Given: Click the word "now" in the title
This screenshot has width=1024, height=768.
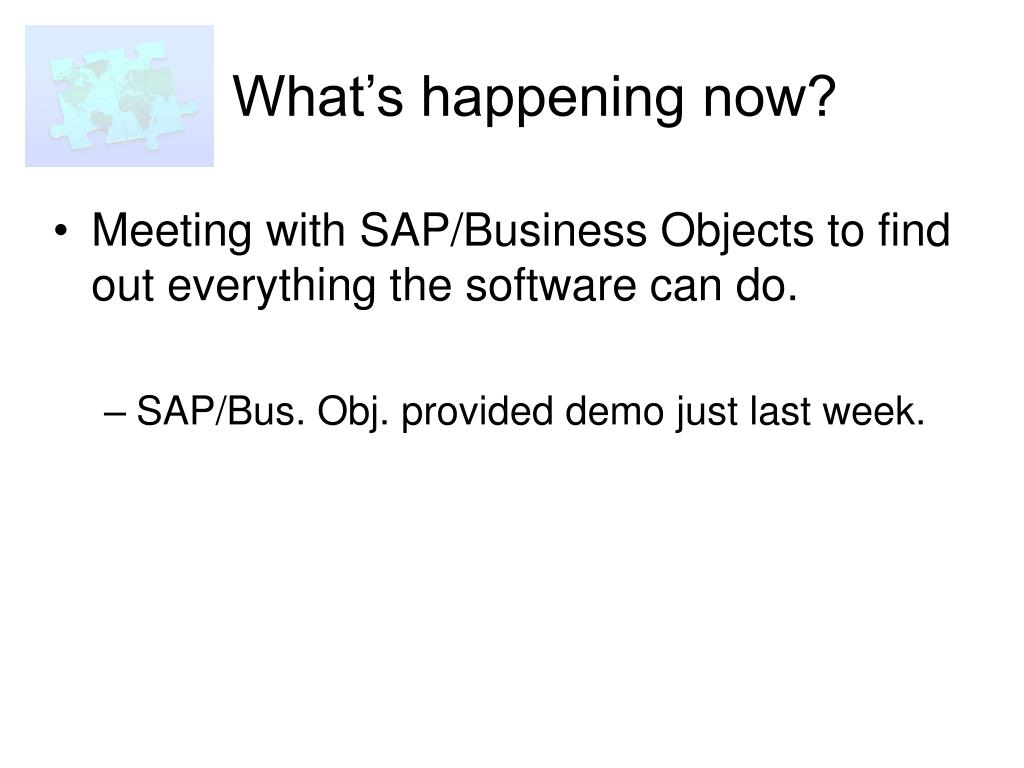Looking at the screenshot, I should coord(754,101).
